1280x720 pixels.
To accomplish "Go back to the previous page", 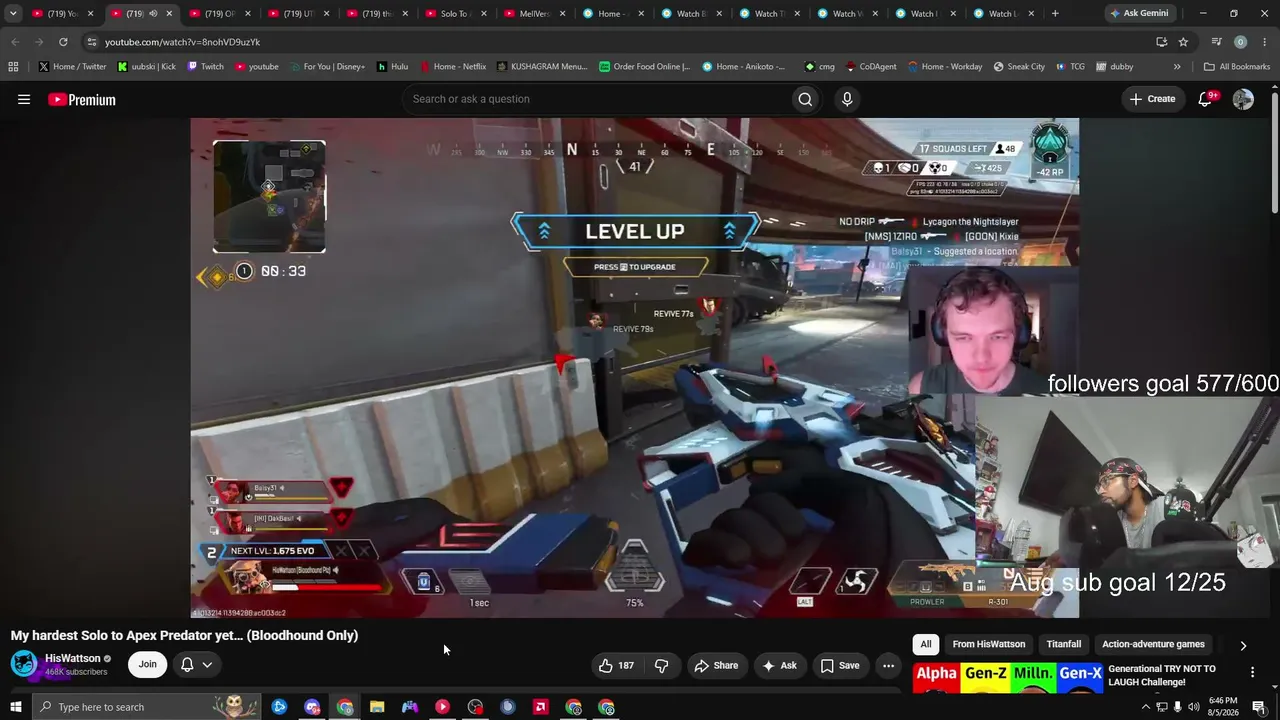I will [x=15, y=42].
